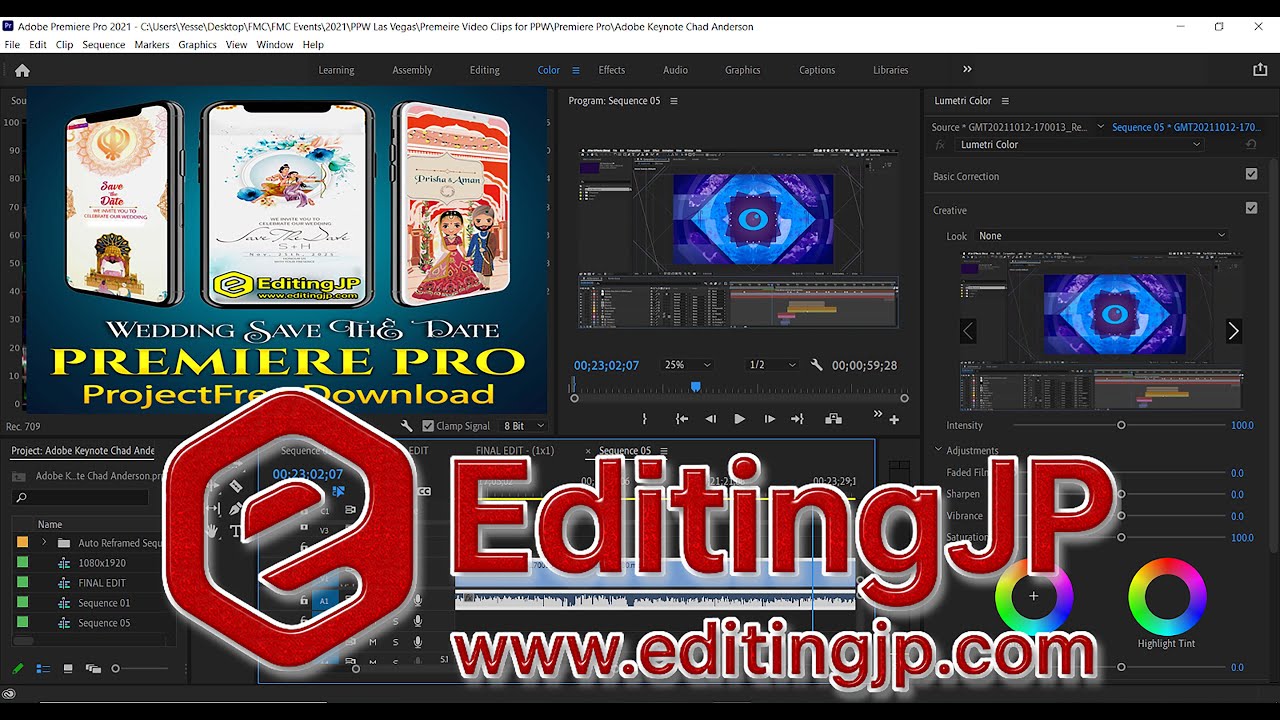The width and height of the screenshot is (1280, 720).
Task: Click the Play button in the Program monitor
Action: tap(739, 419)
